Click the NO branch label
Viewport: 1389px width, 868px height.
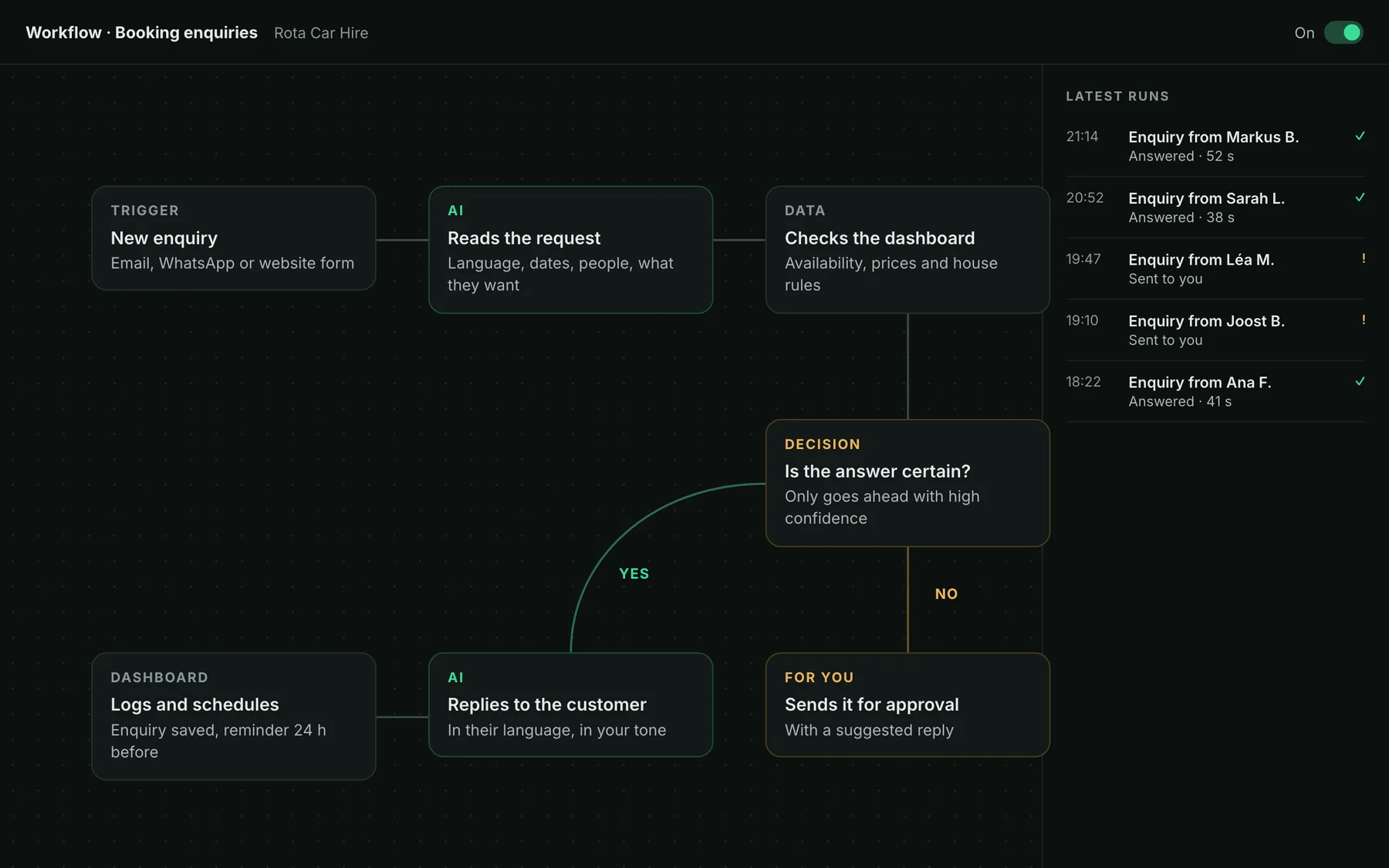[x=946, y=593]
